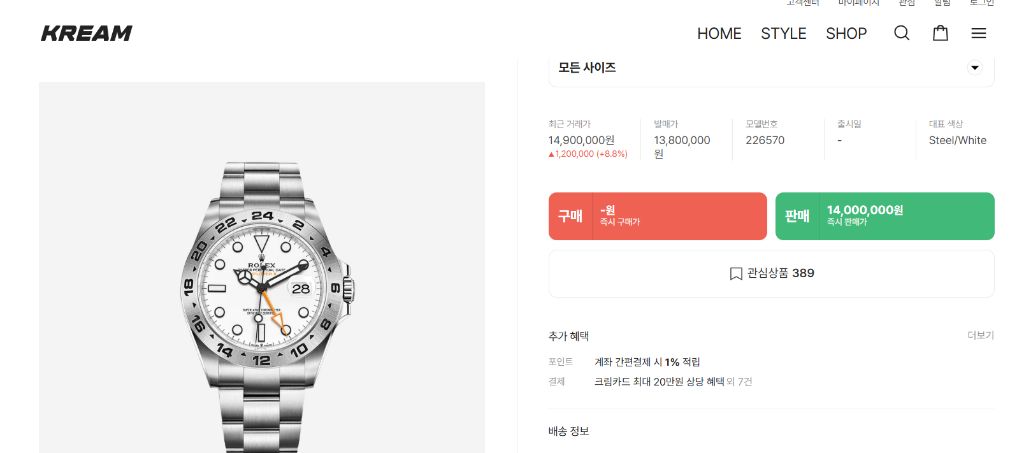Click the 크림카드 최대 20만원 혜택 text

(659, 382)
